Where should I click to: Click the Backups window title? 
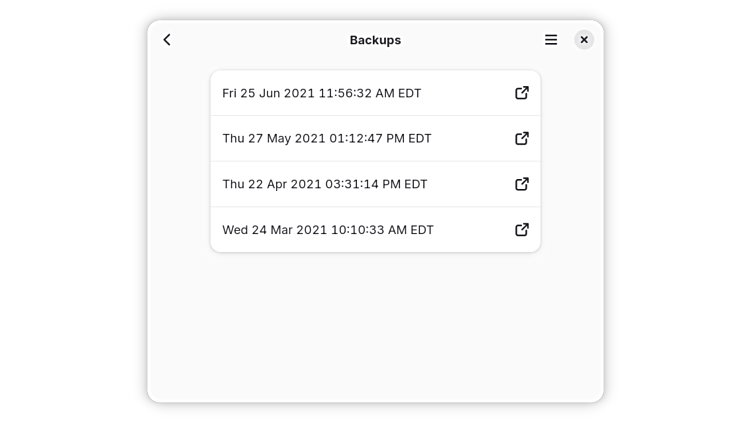[375, 40]
